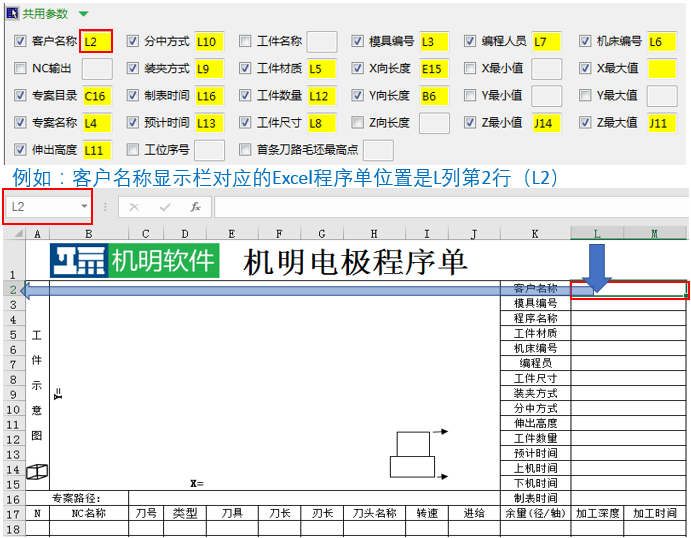
Task: Click the Z最大值 field showing J11
Action: [662, 123]
